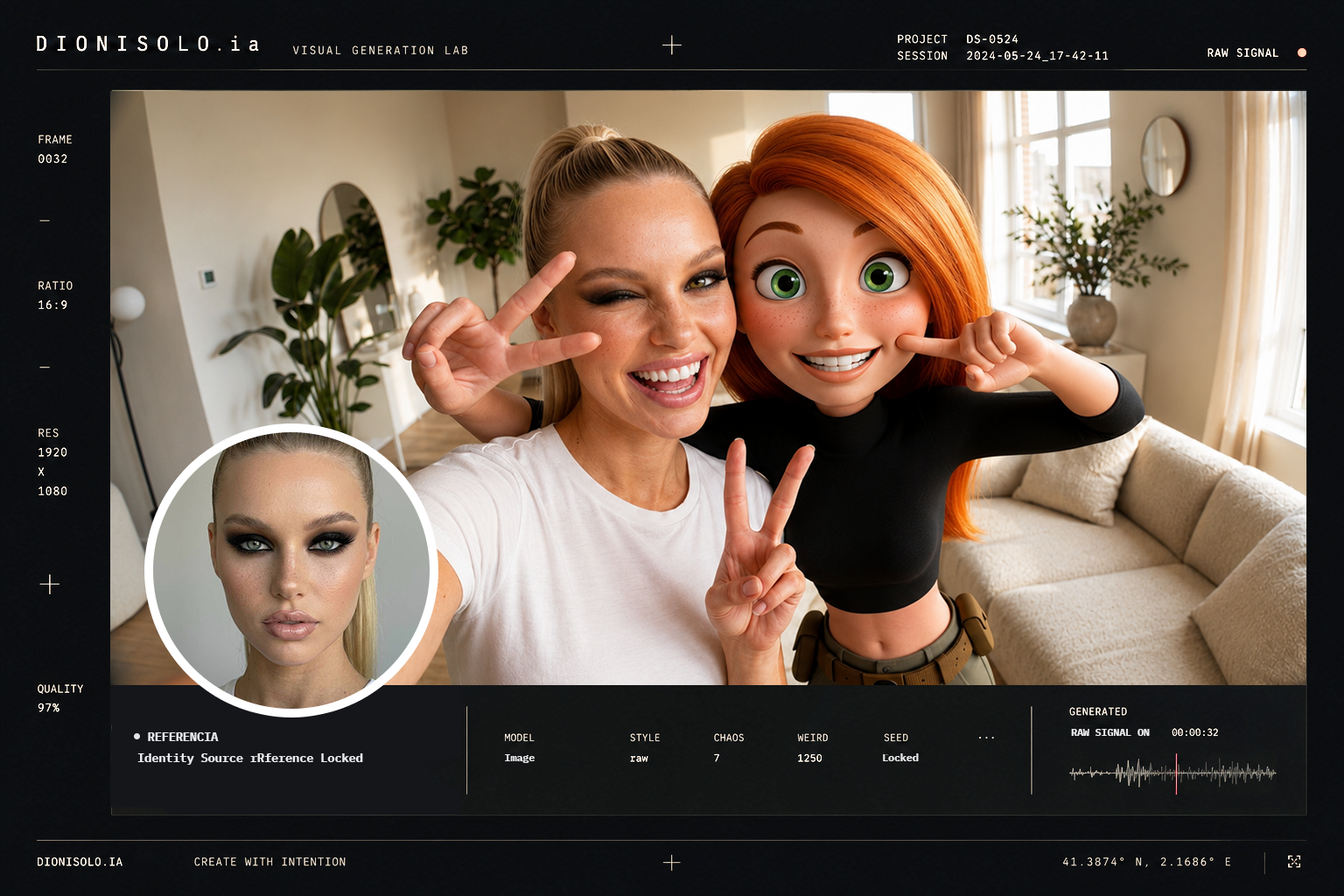Select the STYLE raw parameter
Viewport: 1344px width, 896px height.
(645, 747)
